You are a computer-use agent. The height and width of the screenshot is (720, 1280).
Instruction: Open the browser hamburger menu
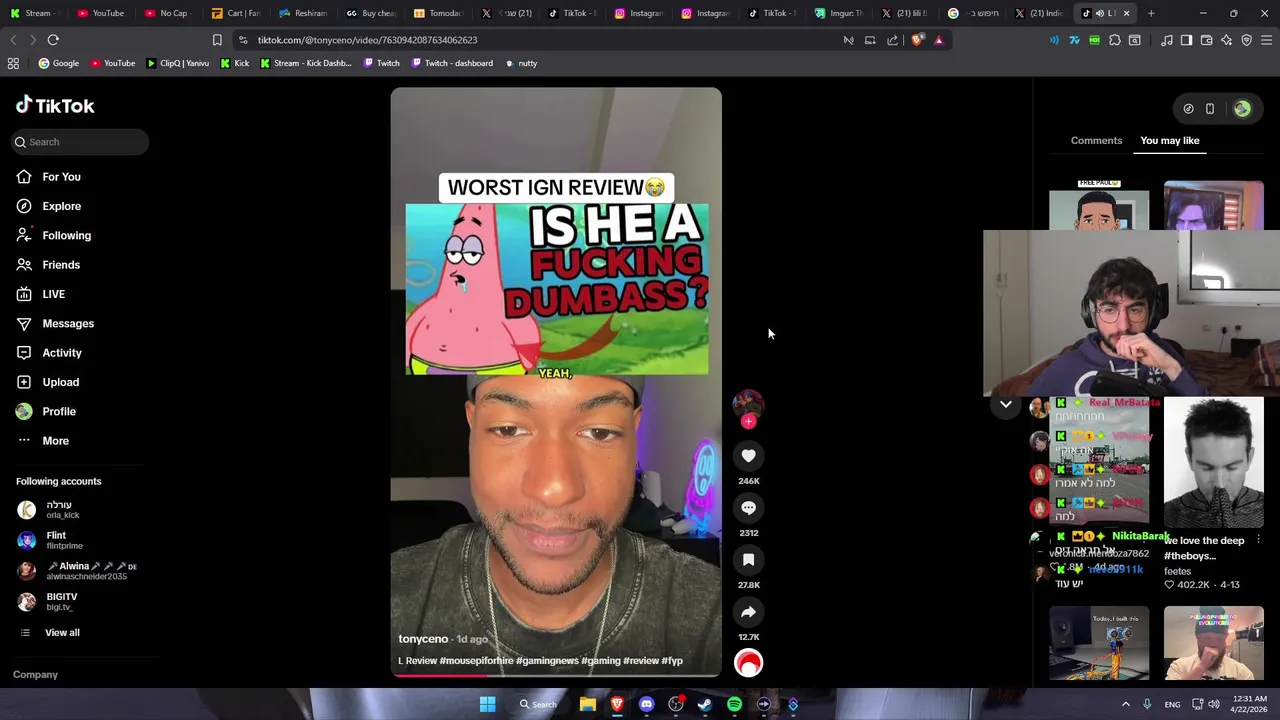click(x=1267, y=40)
